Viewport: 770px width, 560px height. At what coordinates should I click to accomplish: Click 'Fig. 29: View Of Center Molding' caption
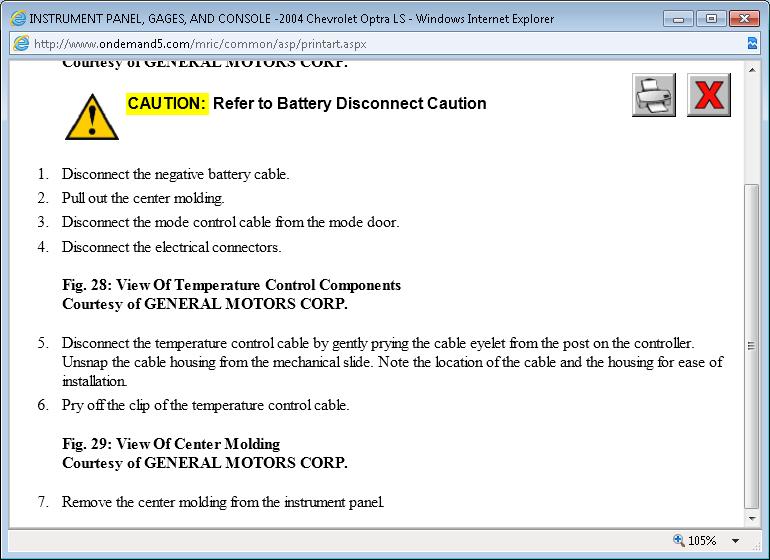point(171,444)
